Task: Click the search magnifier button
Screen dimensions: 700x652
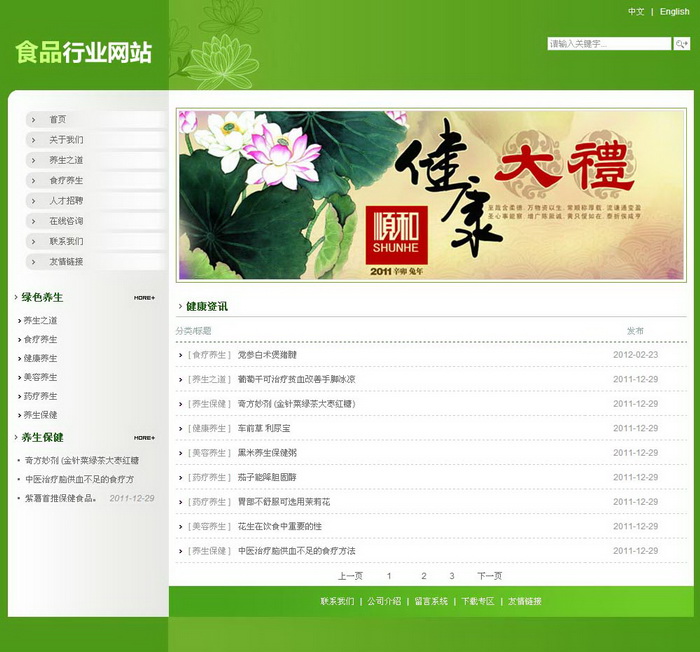Action: click(681, 44)
